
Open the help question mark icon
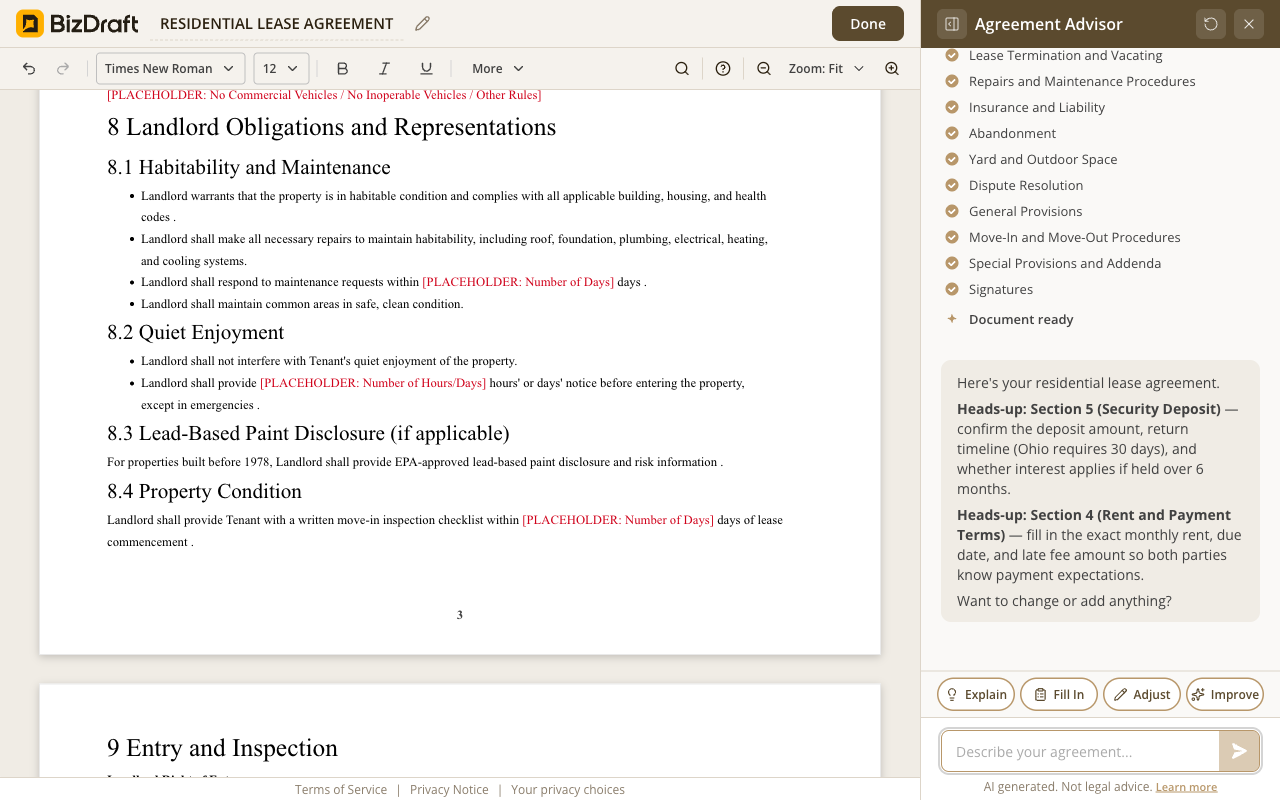[x=723, y=68]
